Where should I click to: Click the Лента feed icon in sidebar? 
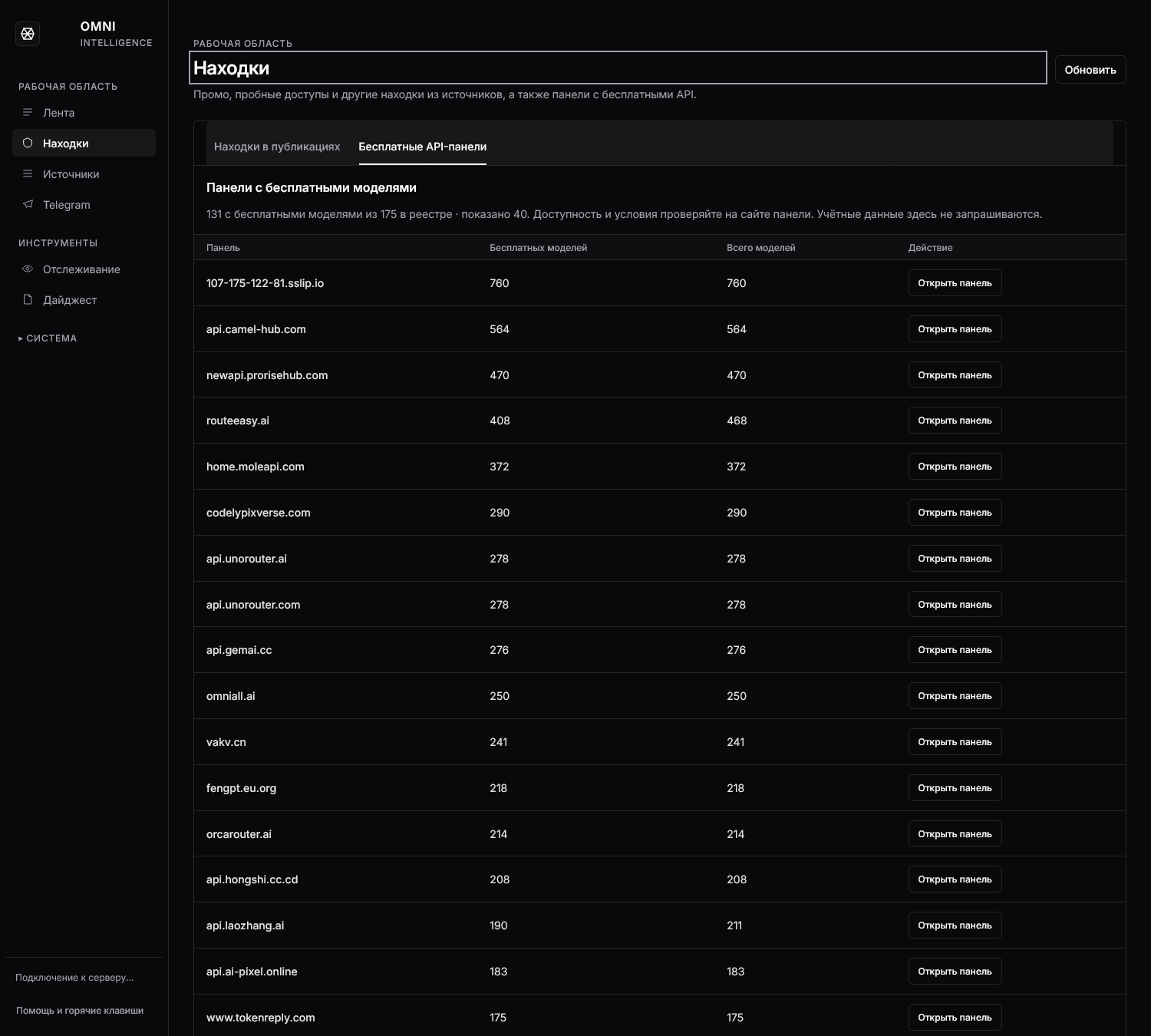(28, 113)
